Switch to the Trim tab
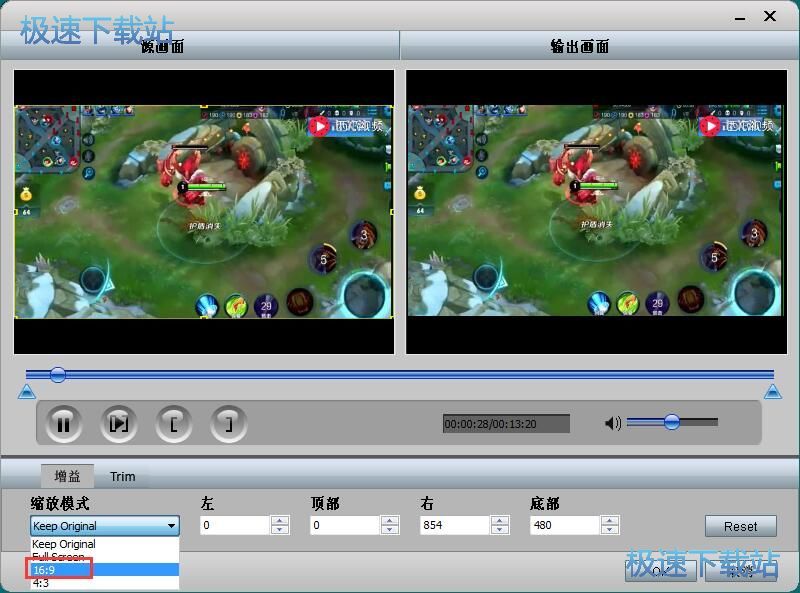The image size is (800, 593). (122, 476)
